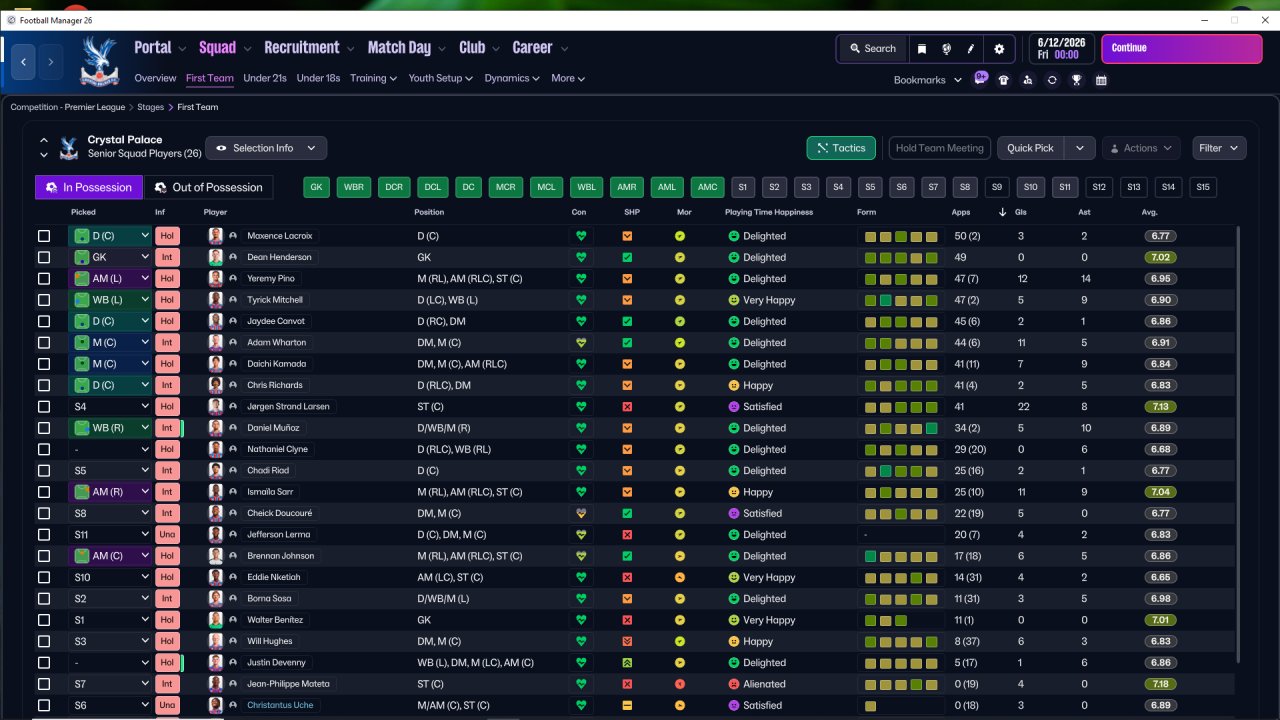Open Dean Henderson's GK picked-position dropdown
Image resolution: width=1280 pixels, height=720 pixels.
110,257
